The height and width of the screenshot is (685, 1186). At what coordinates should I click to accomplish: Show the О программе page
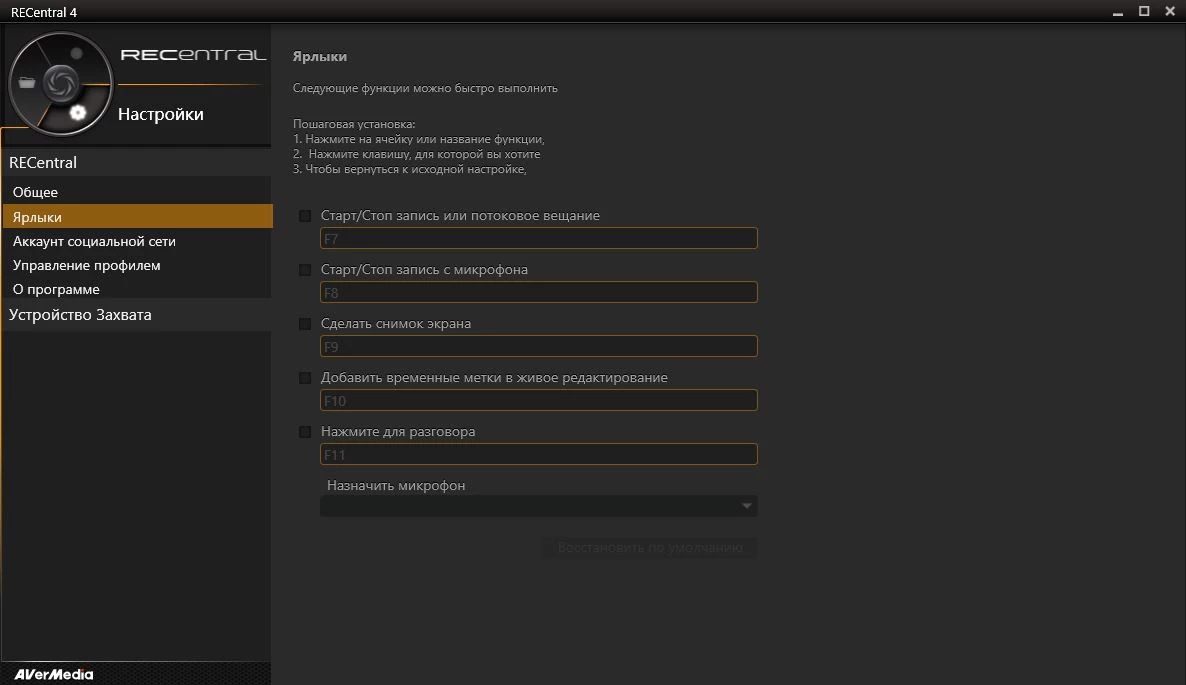click(x=136, y=290)
